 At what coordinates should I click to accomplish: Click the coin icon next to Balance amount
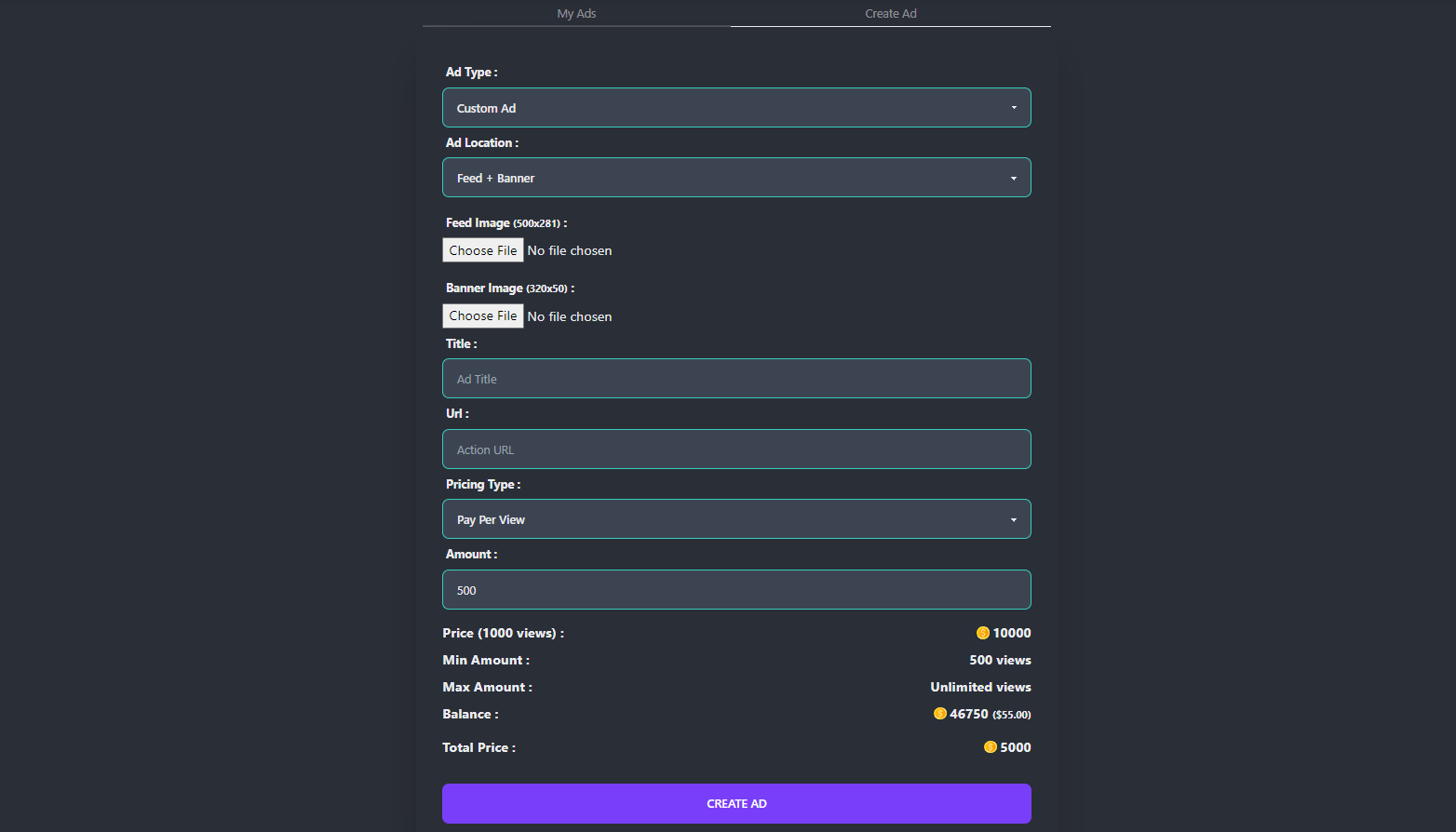point(939,714)
